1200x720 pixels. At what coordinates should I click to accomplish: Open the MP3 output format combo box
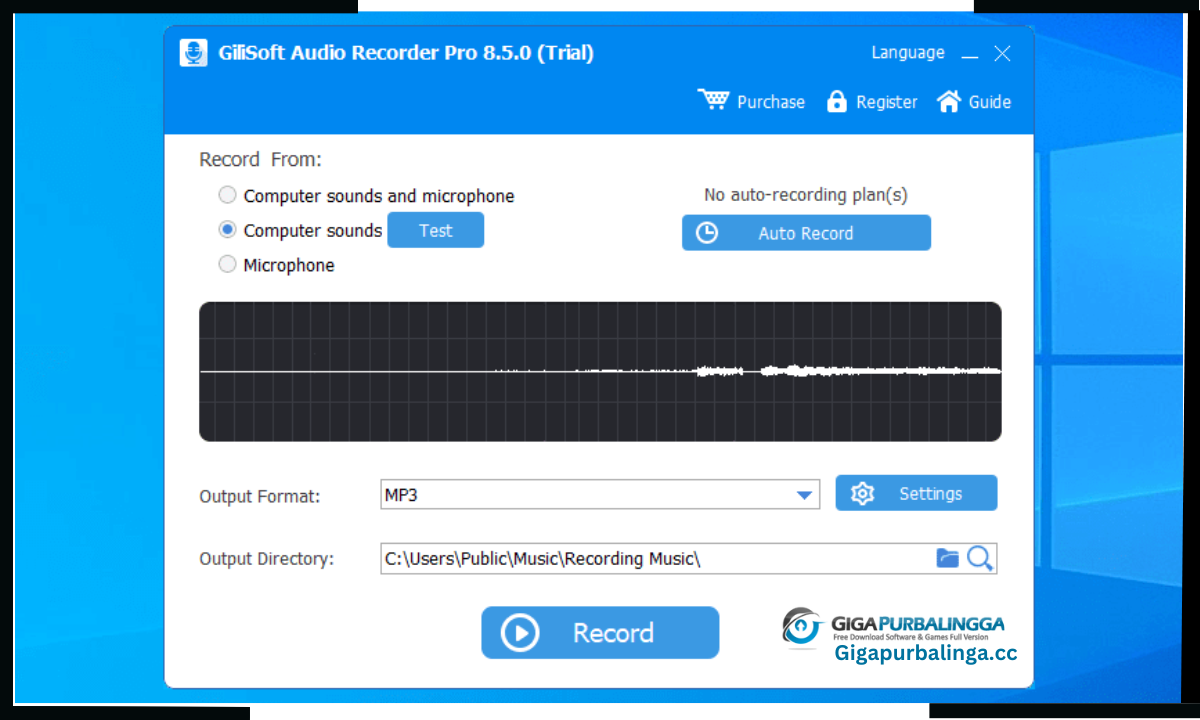point(600,494)
